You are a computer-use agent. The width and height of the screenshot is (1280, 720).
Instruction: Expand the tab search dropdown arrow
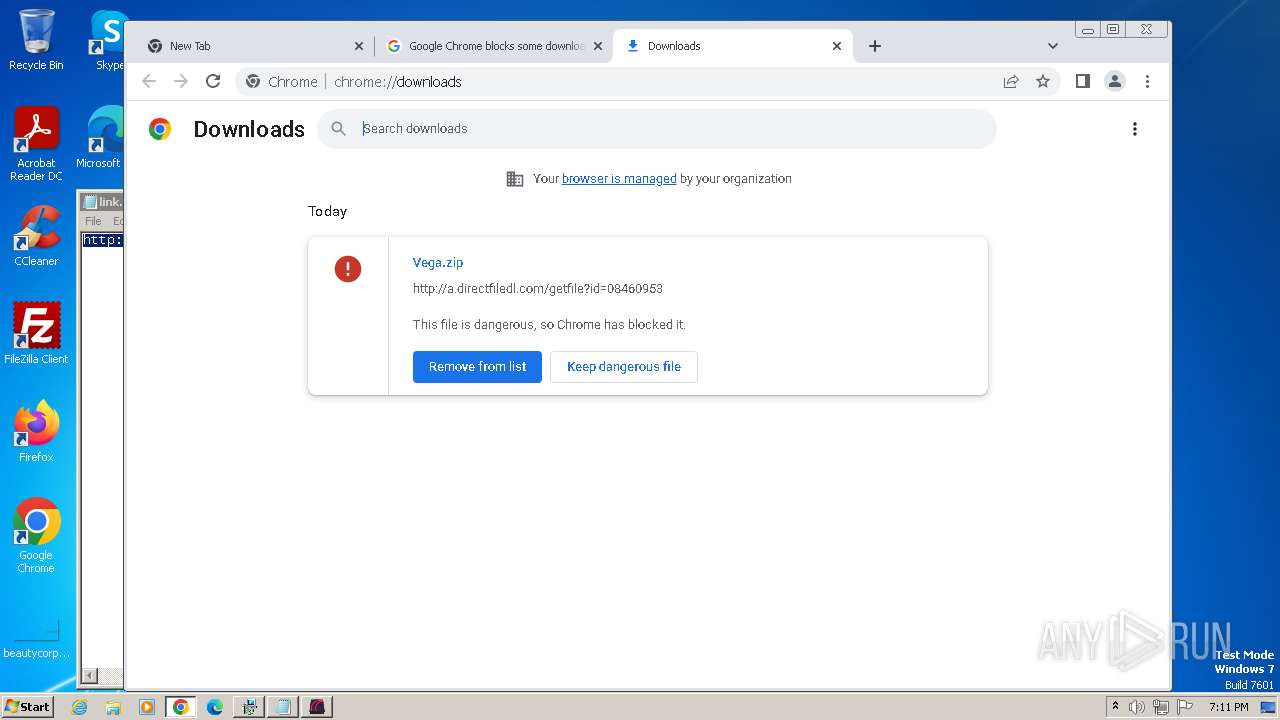pyautogui.click(x=1052, y=46)
